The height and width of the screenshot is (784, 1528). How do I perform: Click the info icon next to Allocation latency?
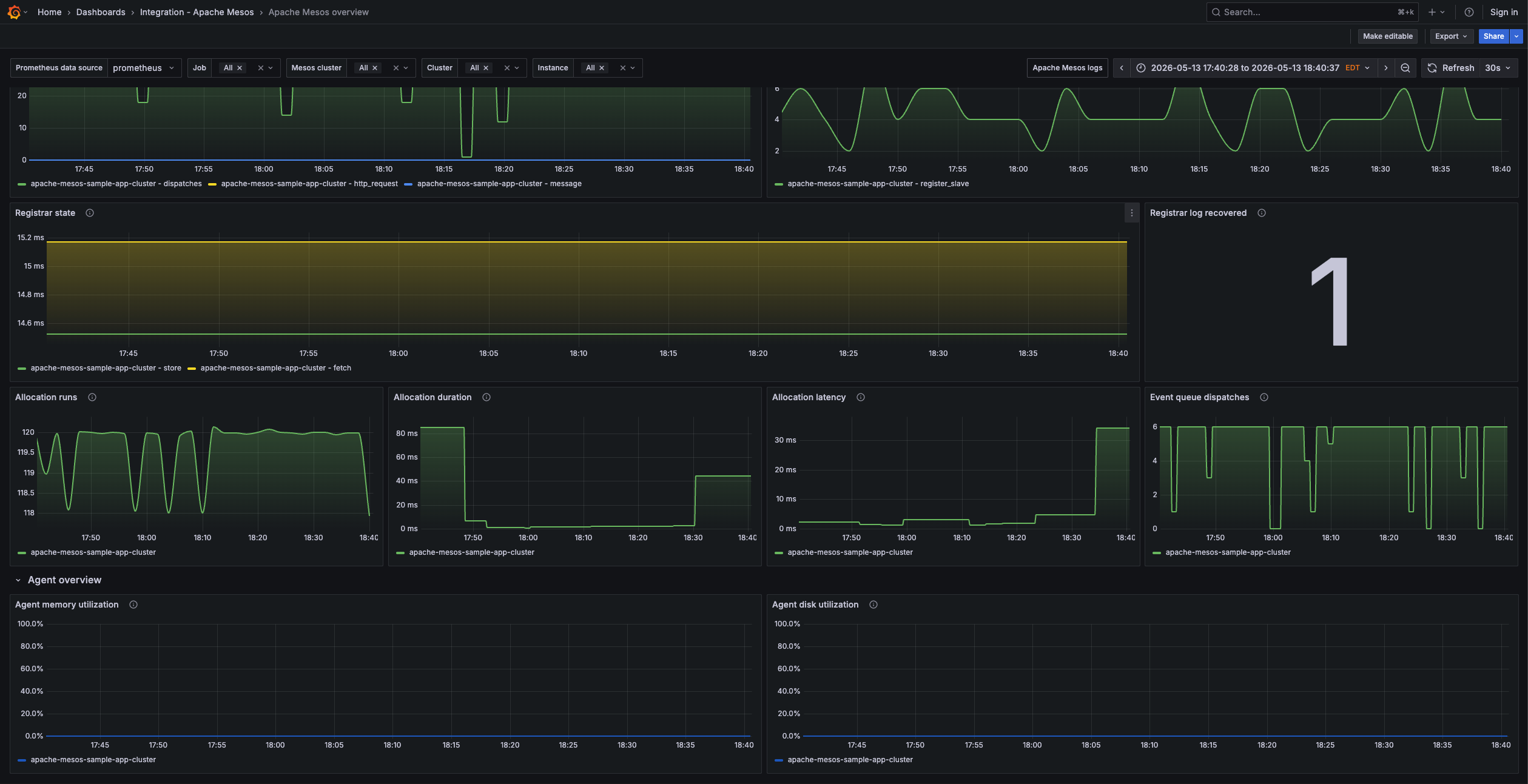pyautogui.click(x=861, y=397)
